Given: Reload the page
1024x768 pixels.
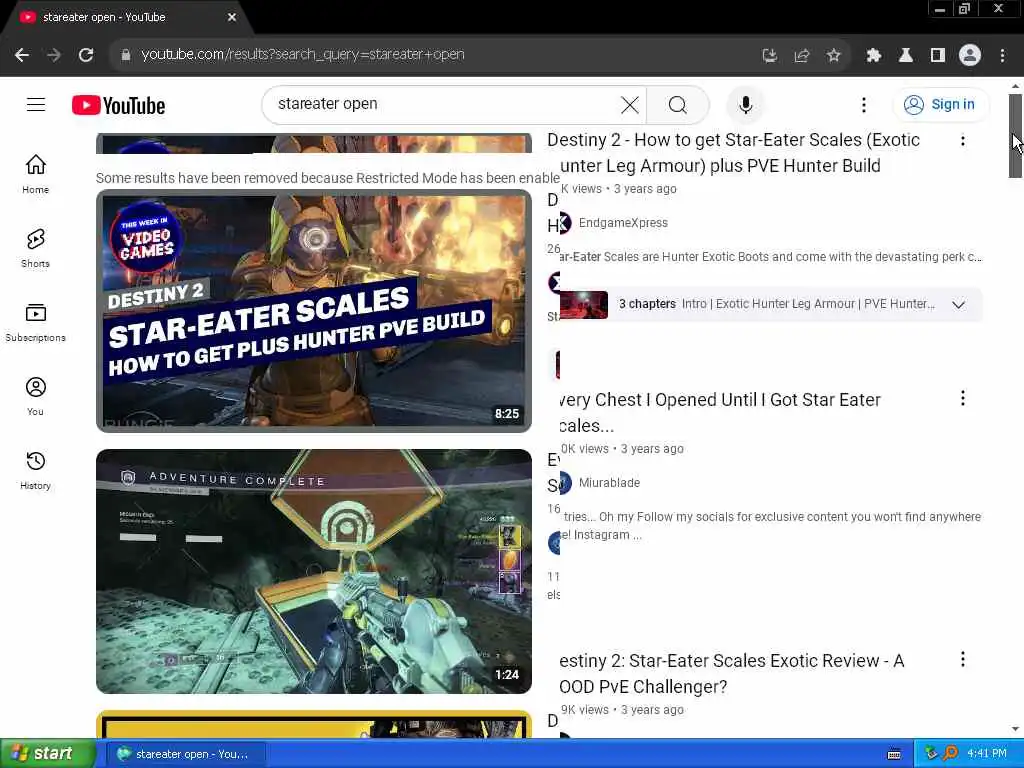Looking at the screenshot, I should pos(86,55).
